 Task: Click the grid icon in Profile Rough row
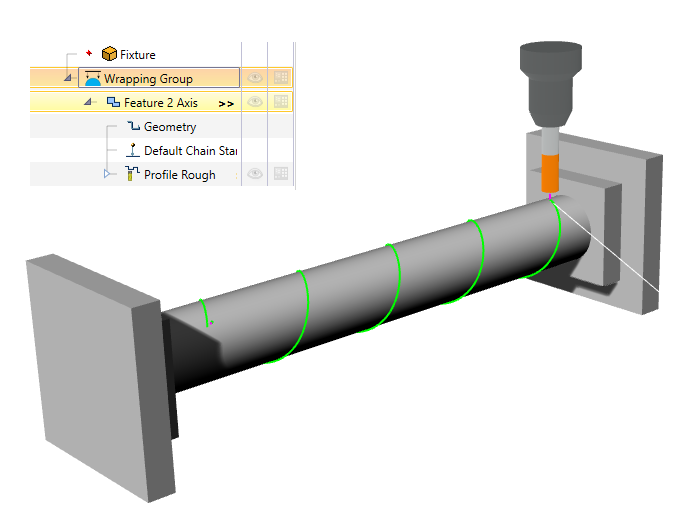click(281, 174)
